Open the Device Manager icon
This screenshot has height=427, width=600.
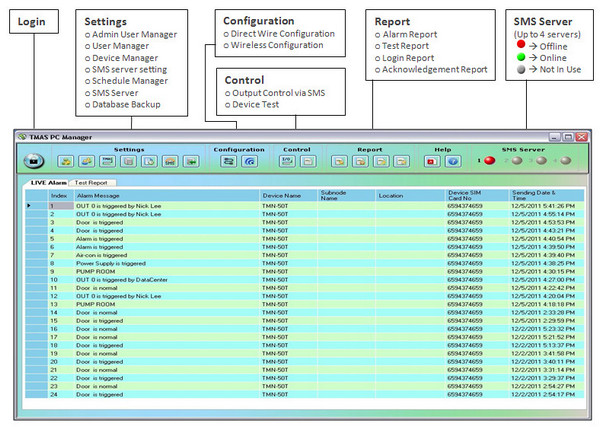[108, 161]
